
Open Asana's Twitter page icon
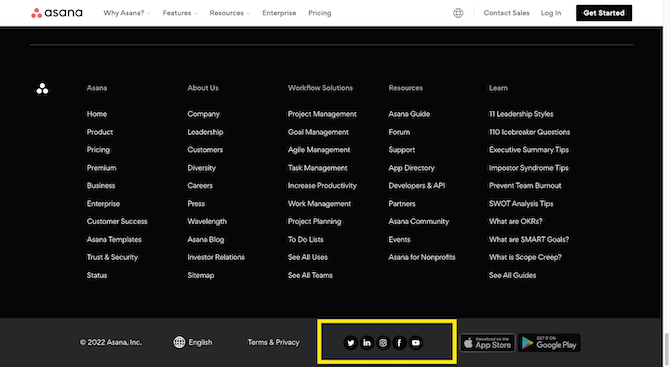(x=350, y=343)
